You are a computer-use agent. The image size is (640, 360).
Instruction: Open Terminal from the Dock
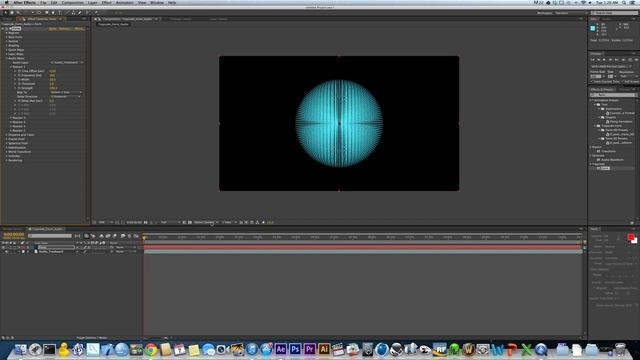click(49, 350)
